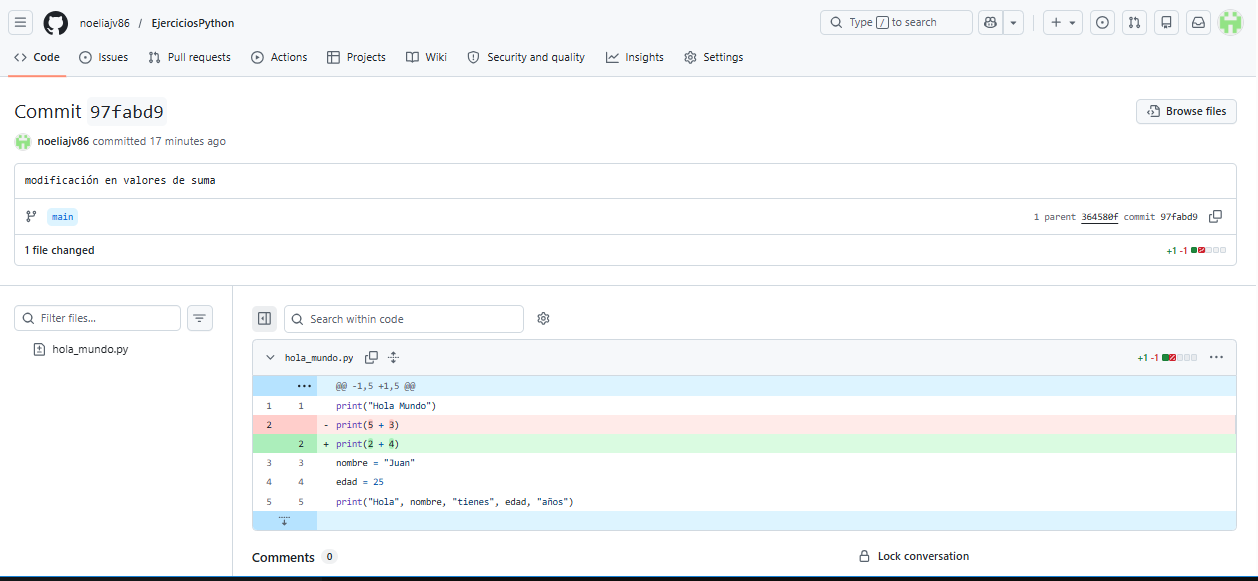
Task: Click the Commit 97fabd9 title
Action: (x=89, y=112)
